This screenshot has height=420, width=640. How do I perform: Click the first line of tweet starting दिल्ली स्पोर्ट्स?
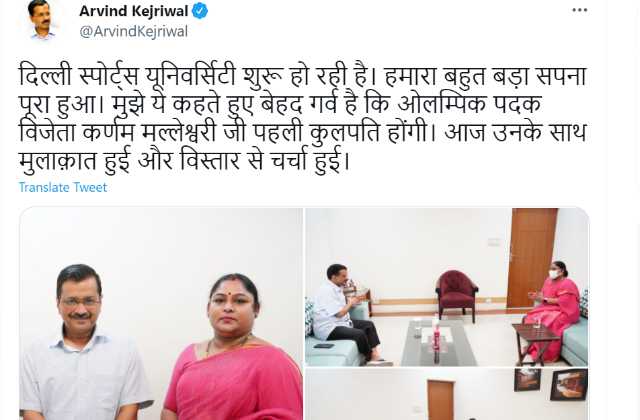[302, 77]
